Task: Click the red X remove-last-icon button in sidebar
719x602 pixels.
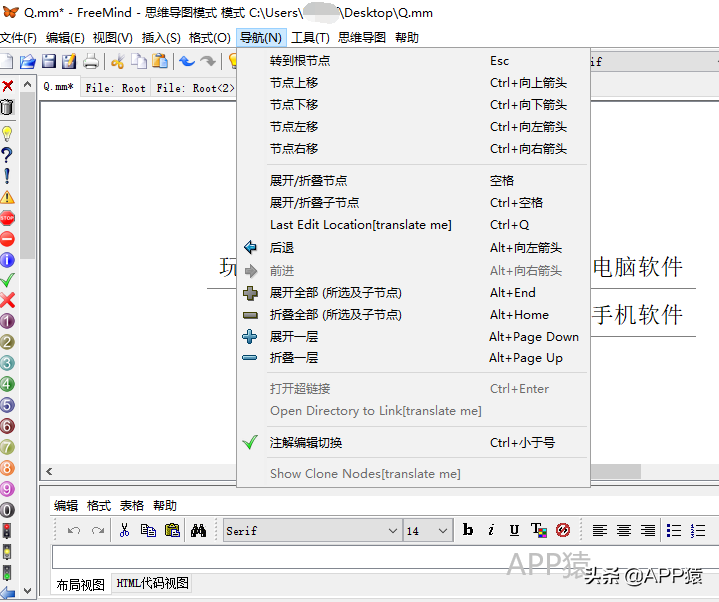Action: pyautogui.click(x=7, y=86)
